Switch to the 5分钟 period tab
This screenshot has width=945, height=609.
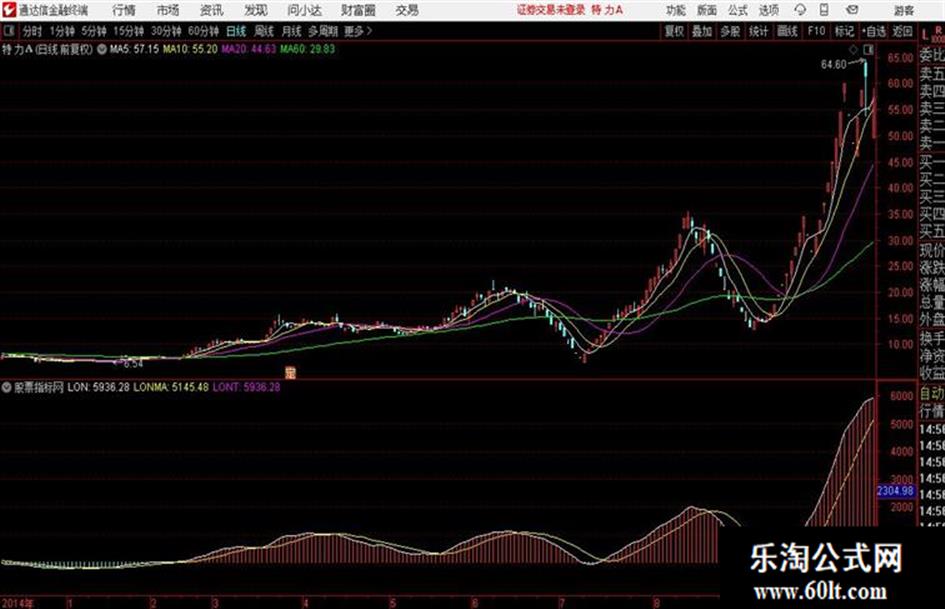pyautogui.click(x=94, y=31)
